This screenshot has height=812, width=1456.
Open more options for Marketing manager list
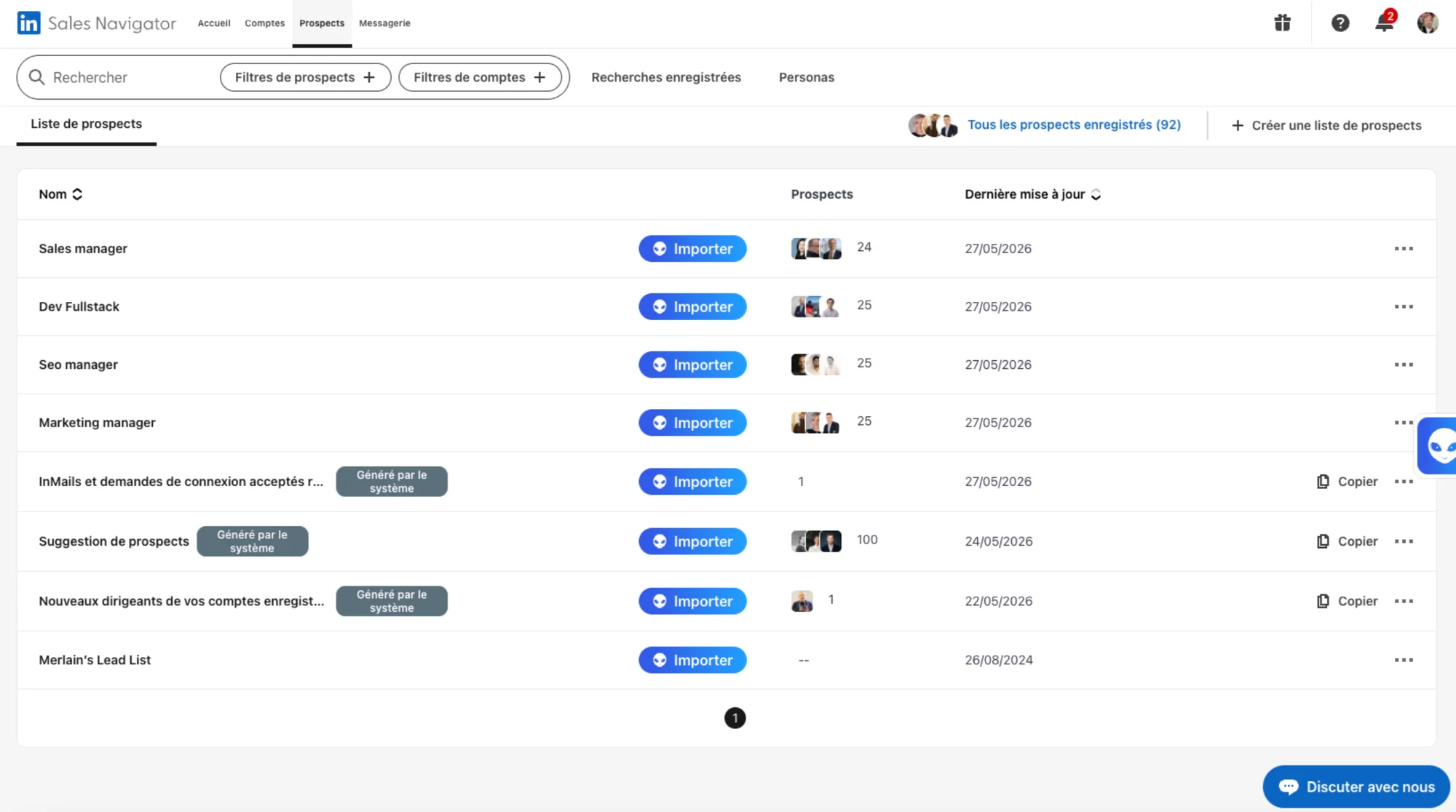click(1404, 423)
